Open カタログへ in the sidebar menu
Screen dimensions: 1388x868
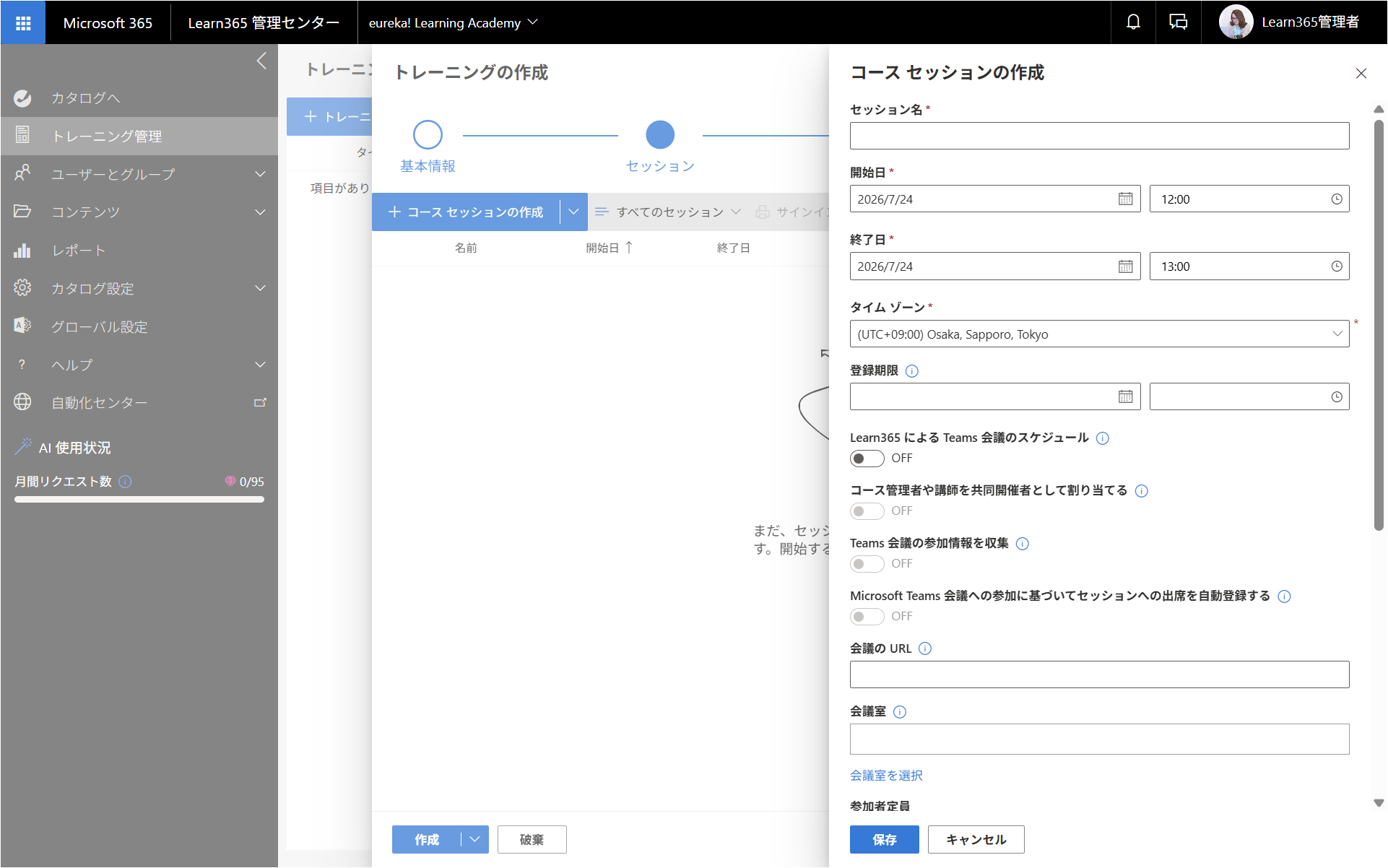click(x=139, y=98)
